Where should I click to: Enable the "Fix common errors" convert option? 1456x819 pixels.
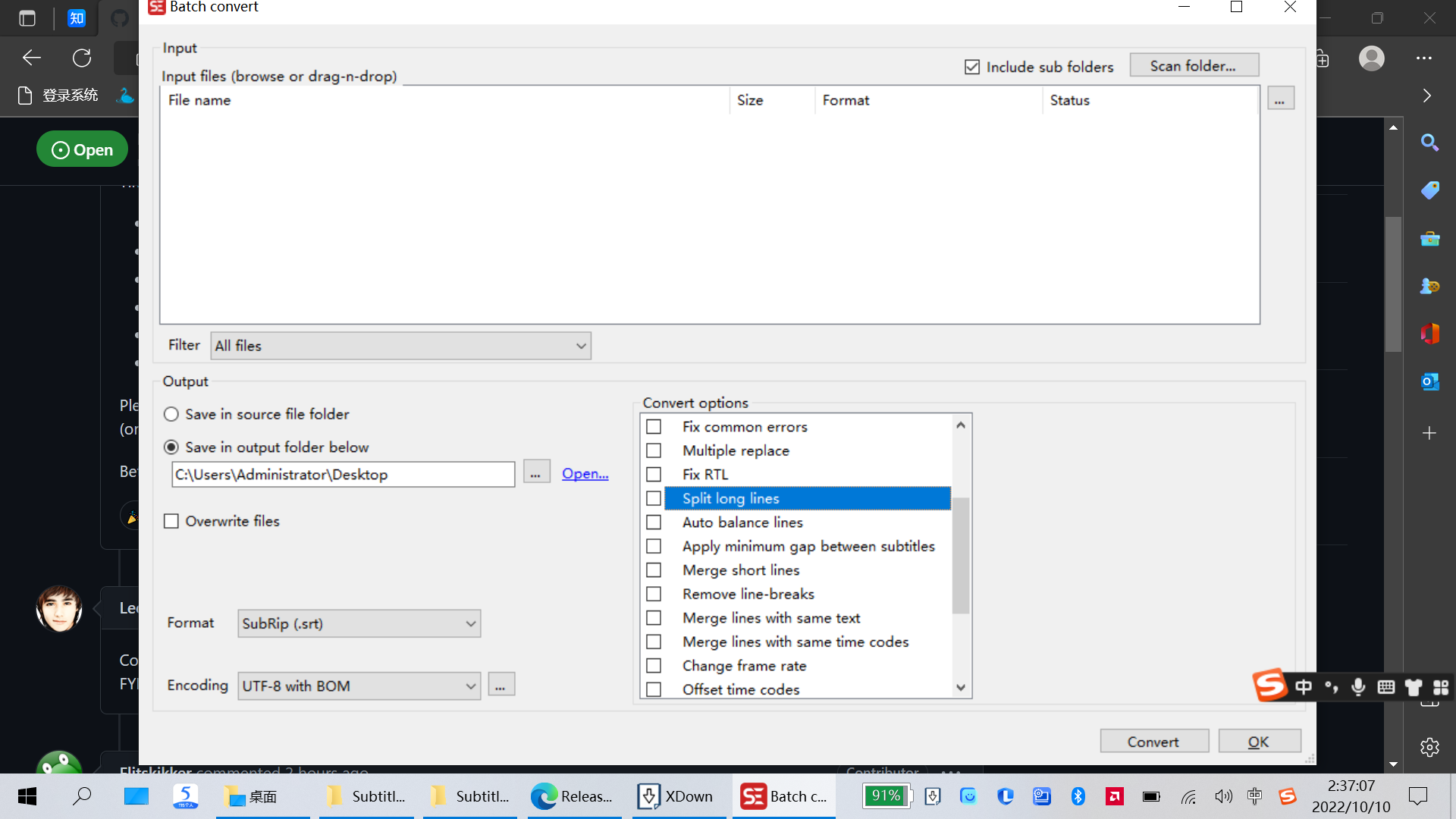coord(654,426)
